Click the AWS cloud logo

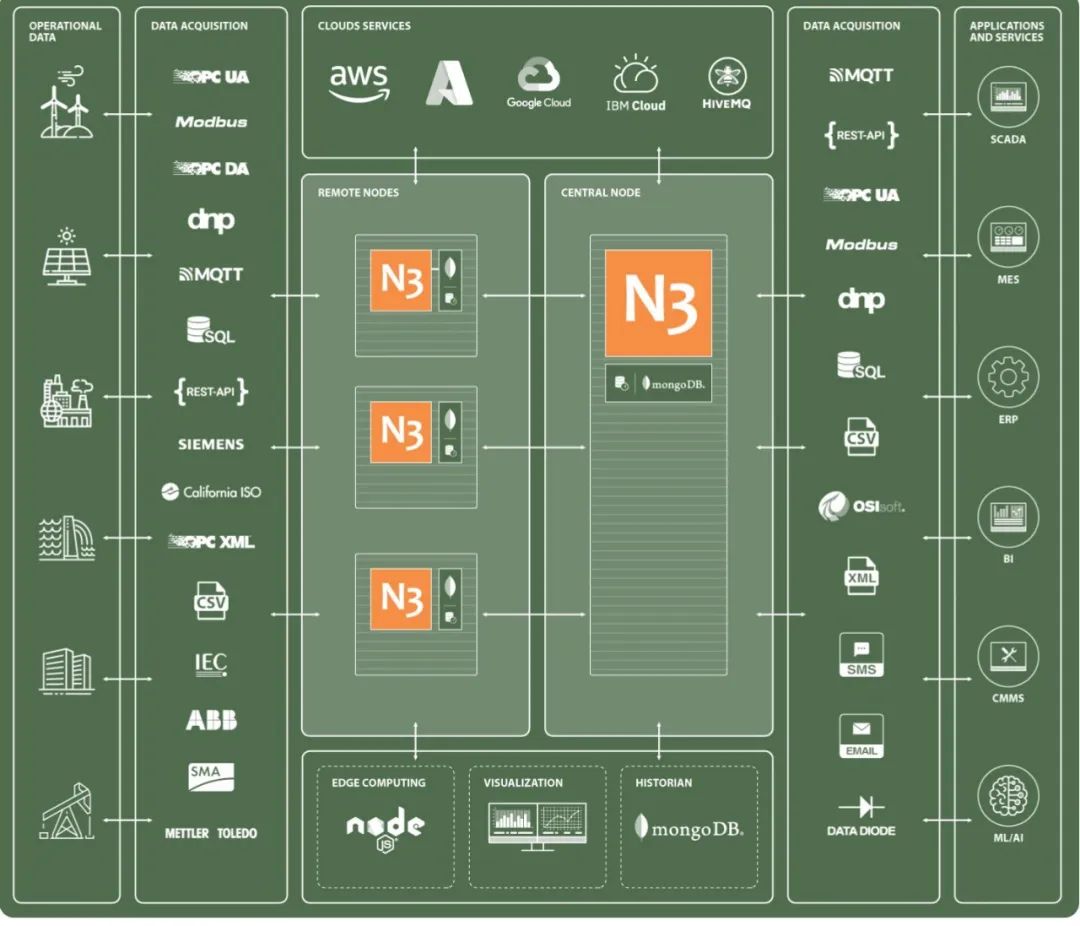coord(359,83)
